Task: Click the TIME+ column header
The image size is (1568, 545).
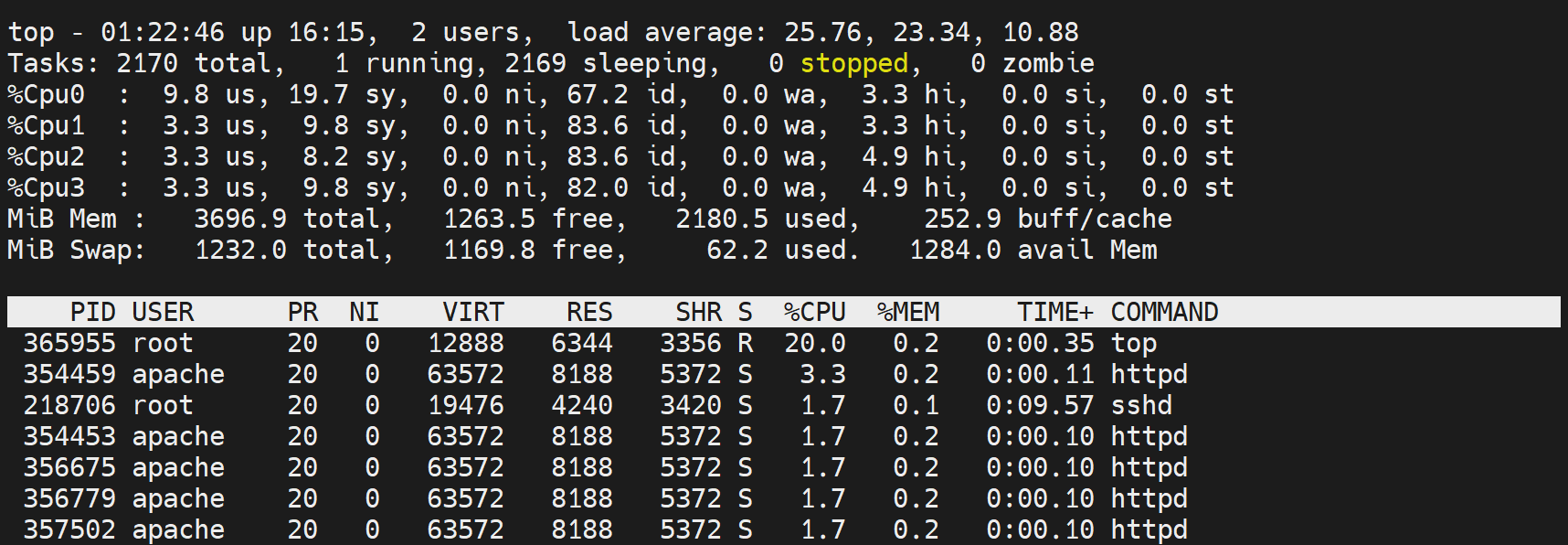Action: 1054,312
